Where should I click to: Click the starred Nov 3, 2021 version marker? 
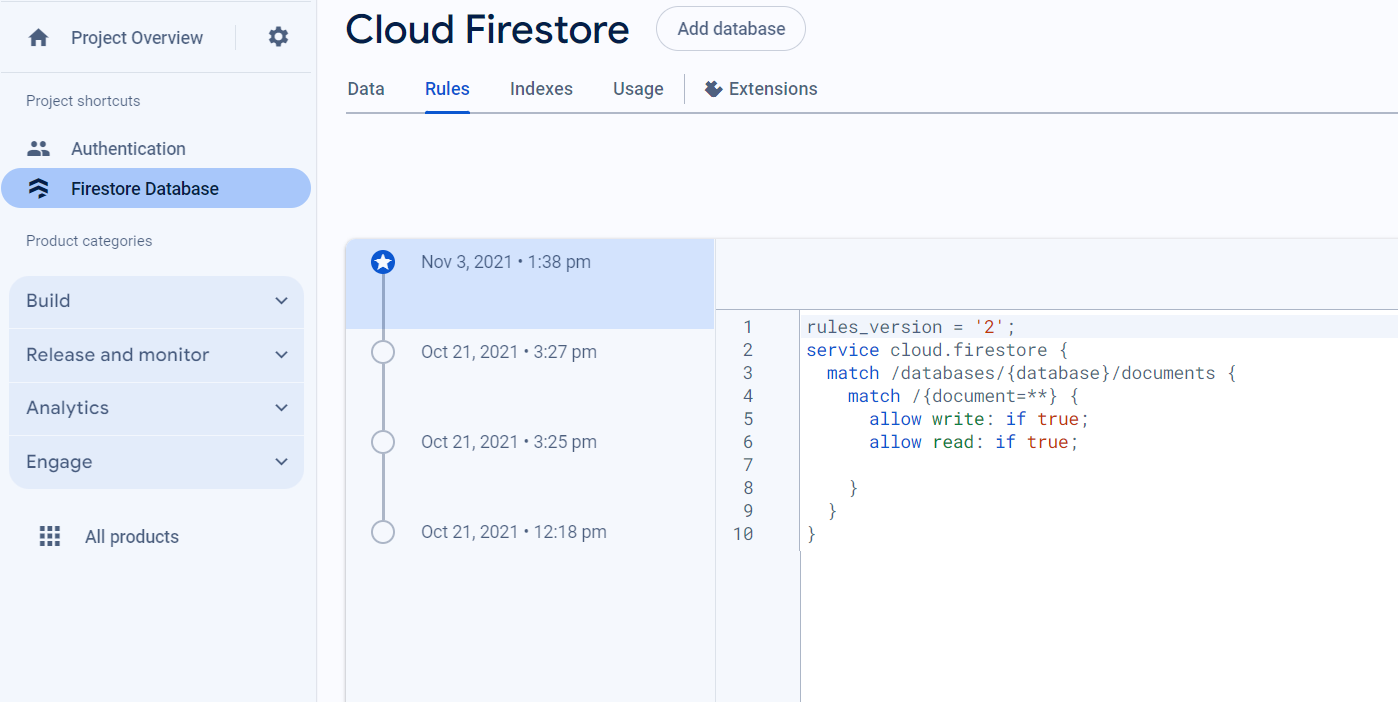pyautogui.click(x=383, y=262)
